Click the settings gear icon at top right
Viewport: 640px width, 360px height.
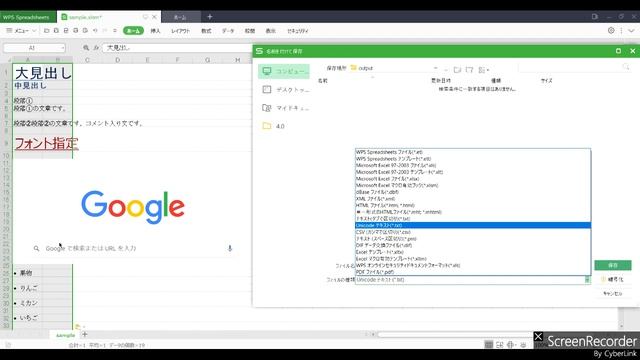click(x=611, y=31)
